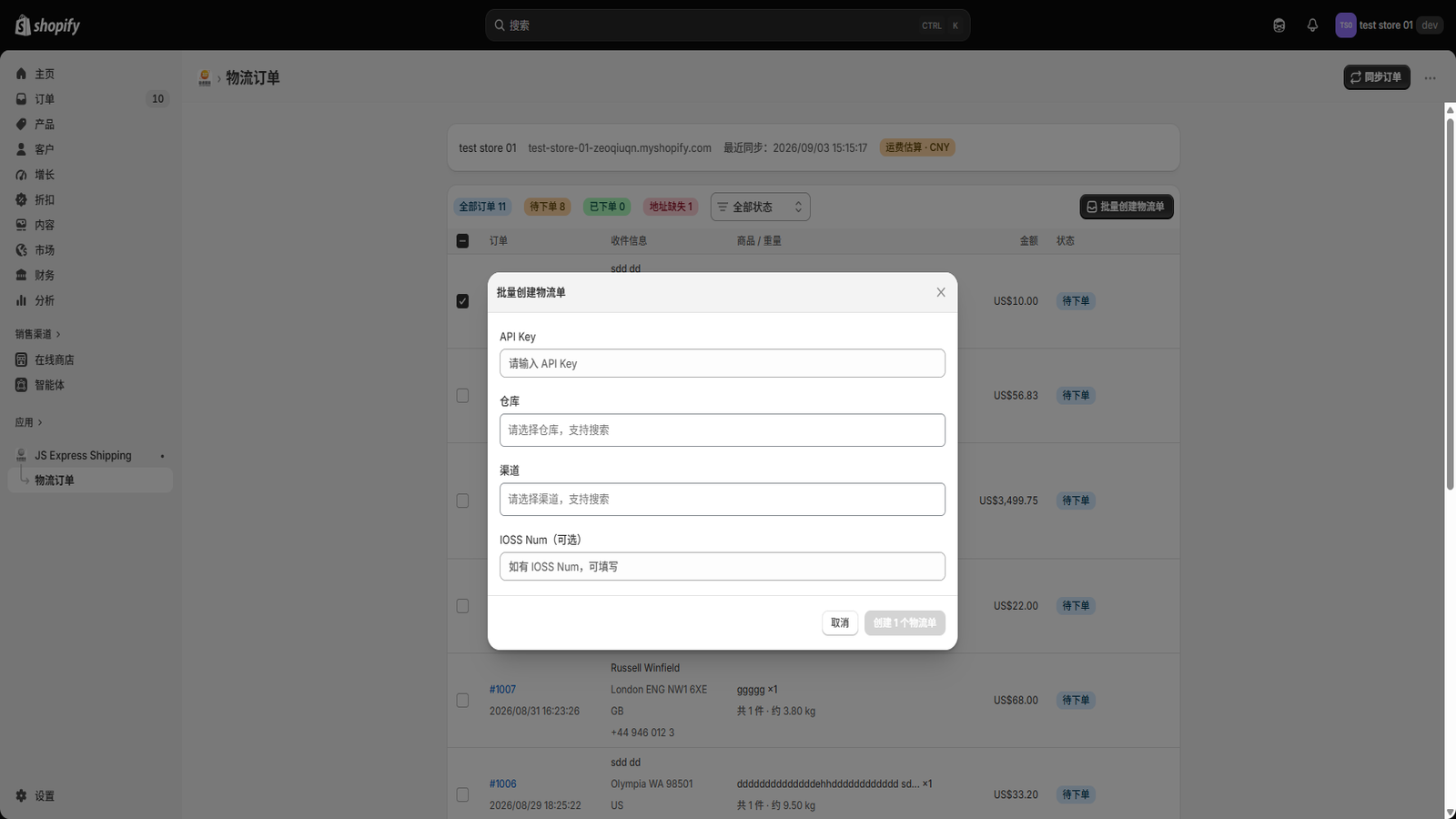Open the 仓库 warehouse selector
Screen dimensions: 1456x819
click(x=723, y=430)
